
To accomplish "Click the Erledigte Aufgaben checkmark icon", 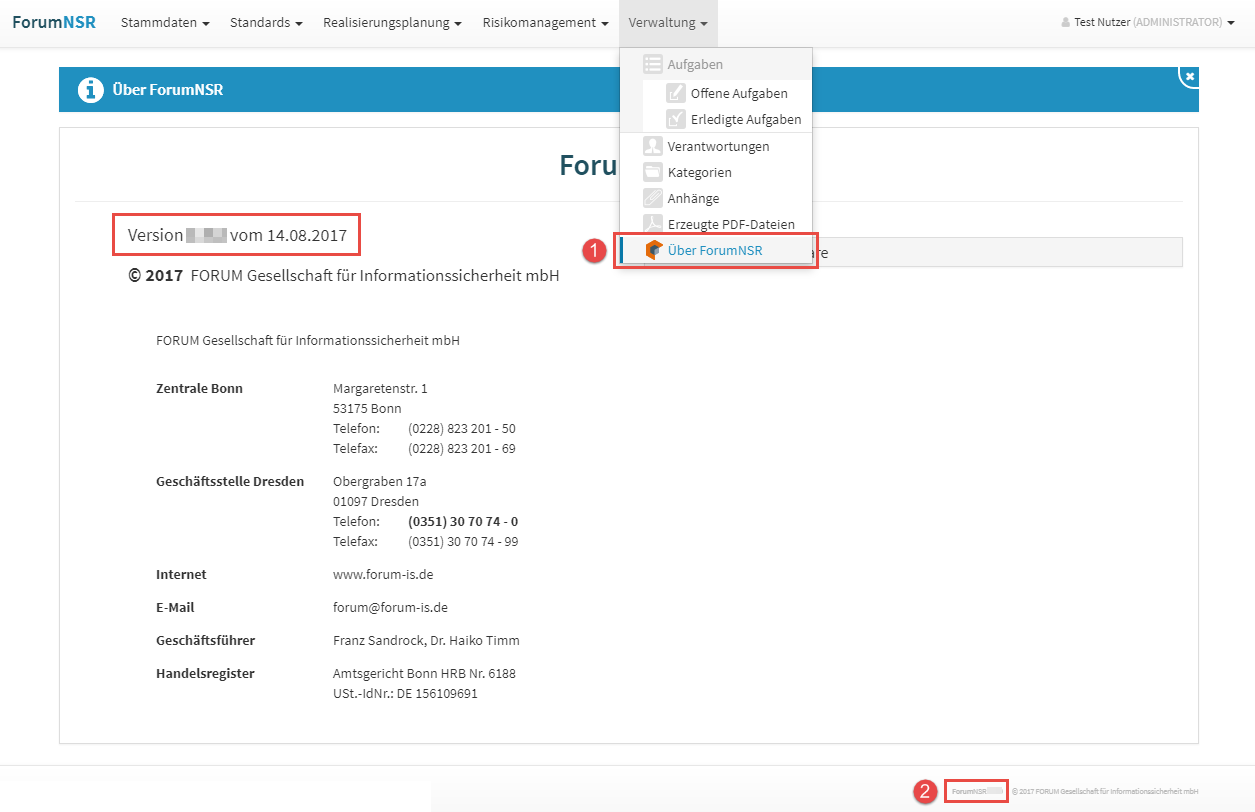I will coord(676,119).
